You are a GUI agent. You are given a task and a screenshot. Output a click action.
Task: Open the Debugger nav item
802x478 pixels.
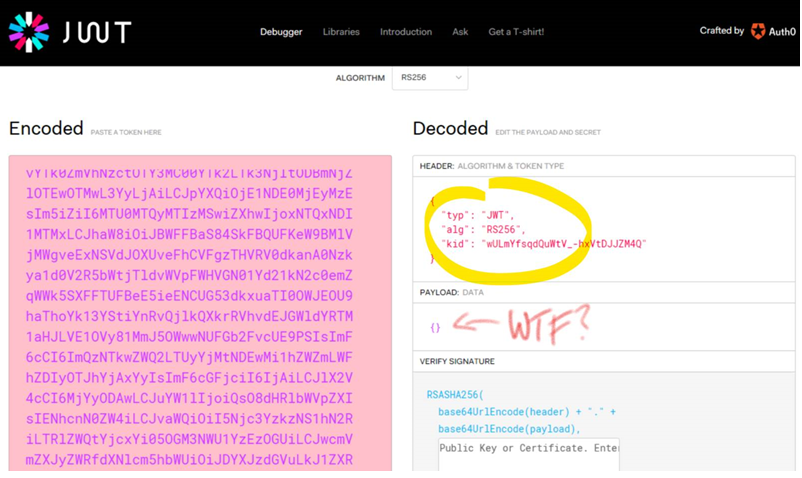click(281, 32)
